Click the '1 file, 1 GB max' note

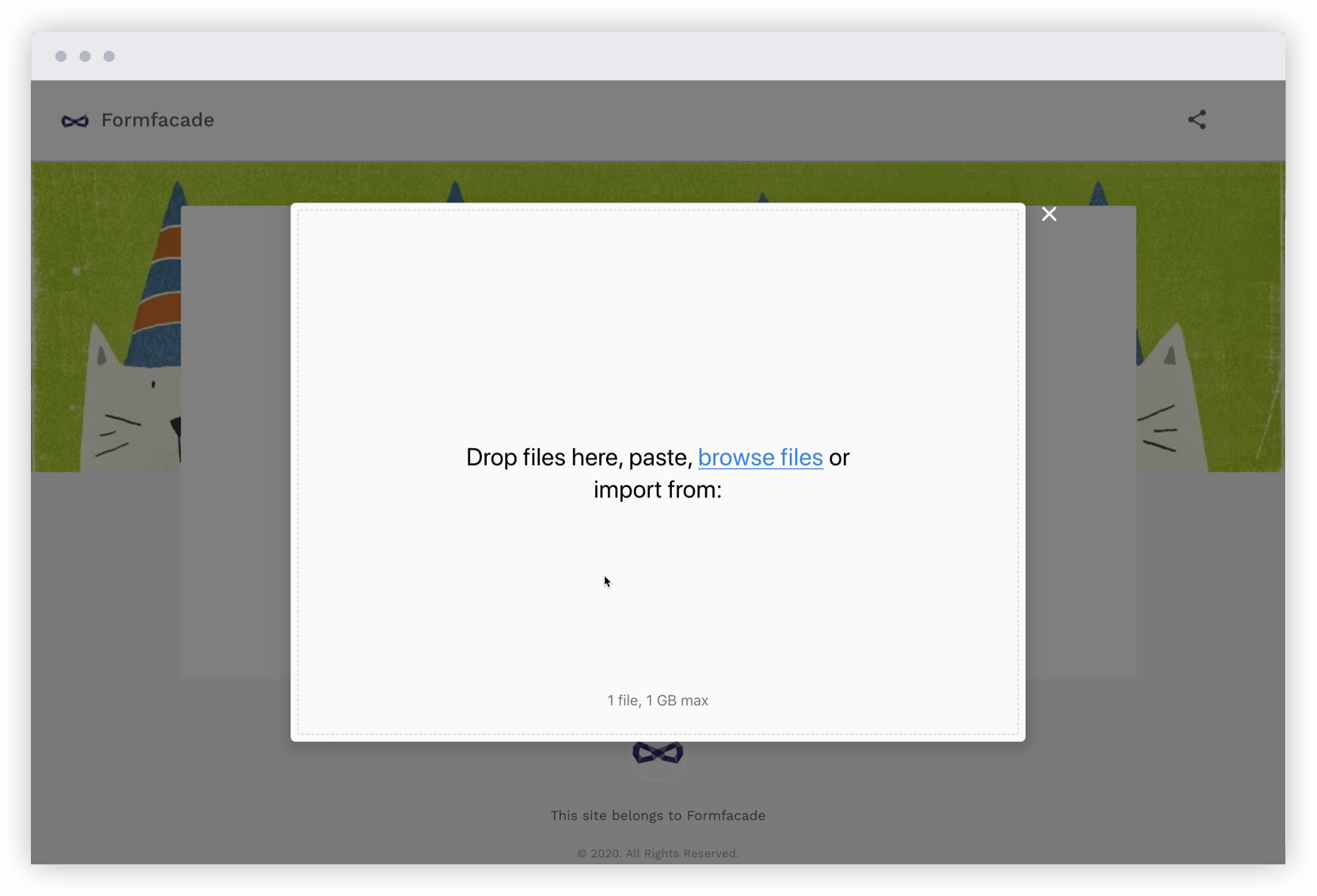coord(658,700)
